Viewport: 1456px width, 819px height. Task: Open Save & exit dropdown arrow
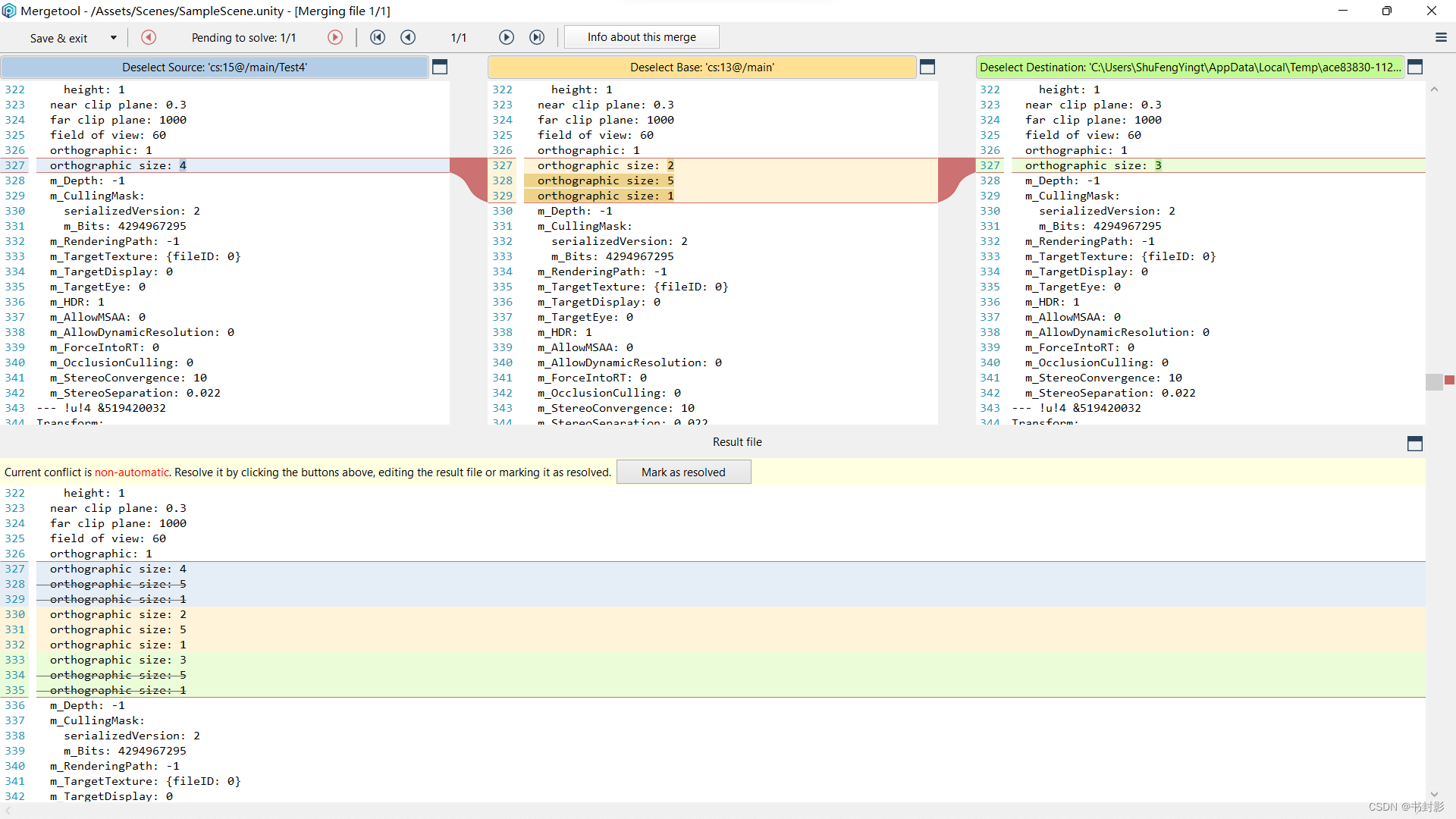tap(114, 37)
